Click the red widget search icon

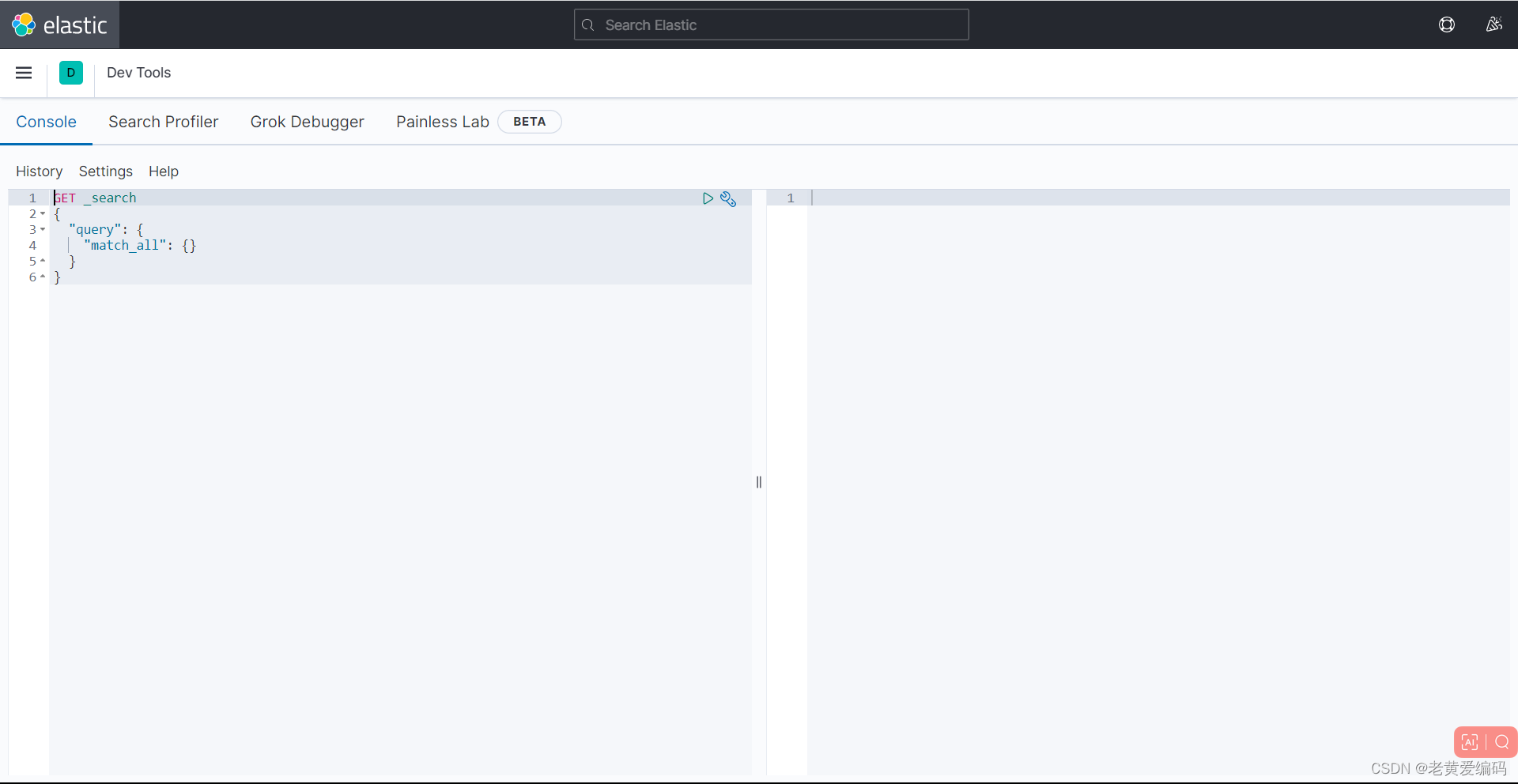[x=1502, y=742]
